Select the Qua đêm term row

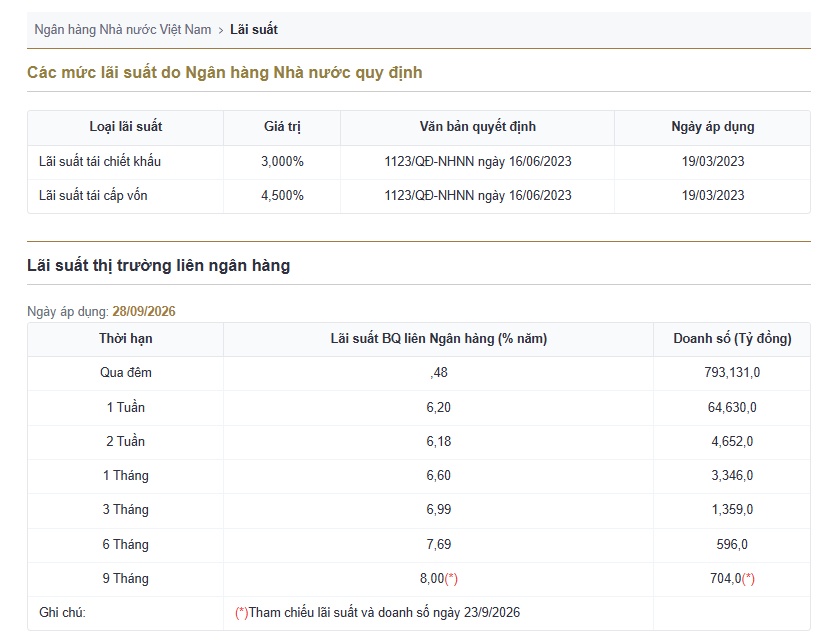click(x=419, y=373)
